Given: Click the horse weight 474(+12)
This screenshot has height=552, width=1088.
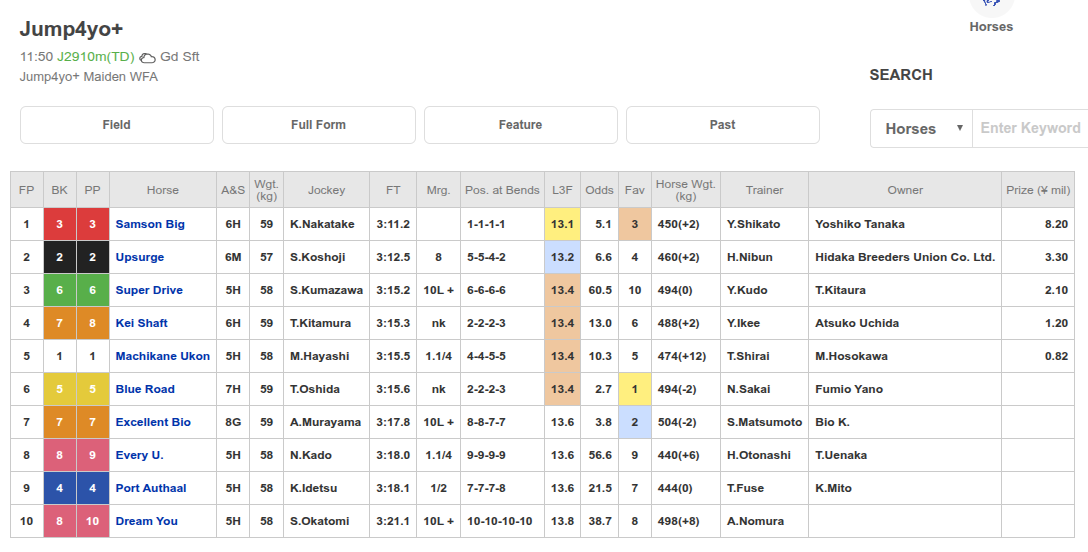Looking at the screenshot, I should coord(682,356).
